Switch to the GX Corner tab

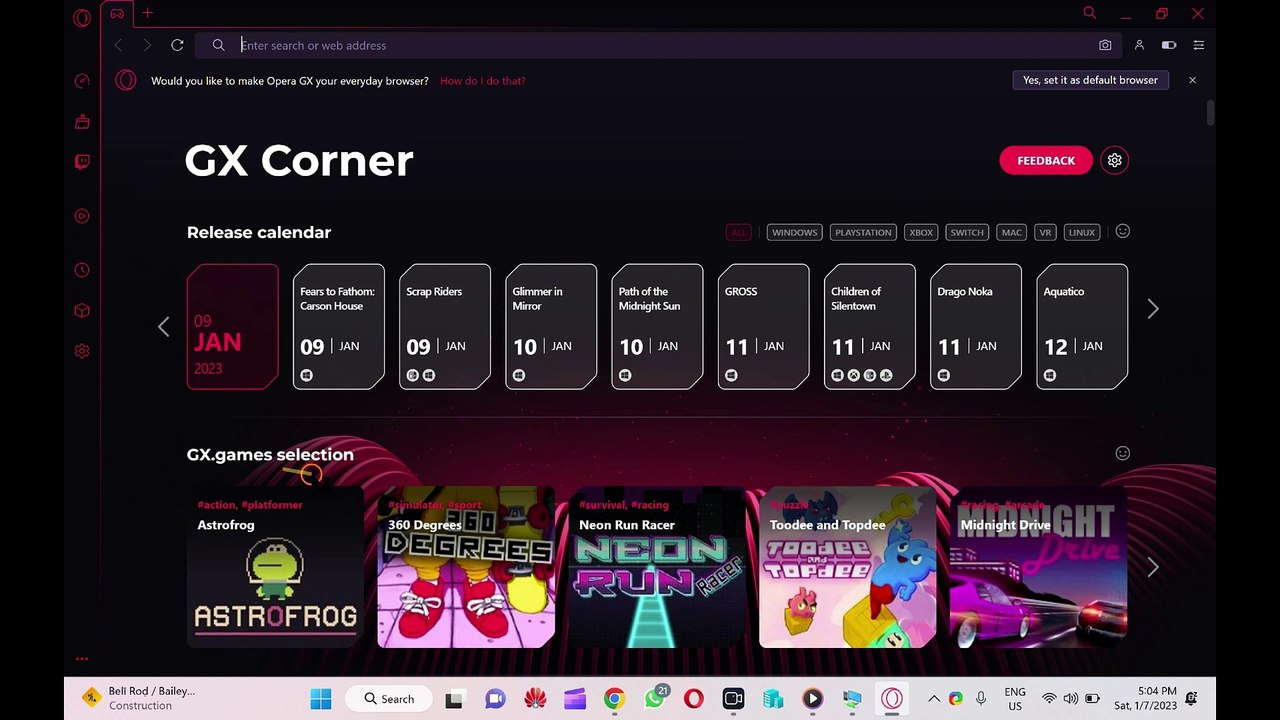117,13
